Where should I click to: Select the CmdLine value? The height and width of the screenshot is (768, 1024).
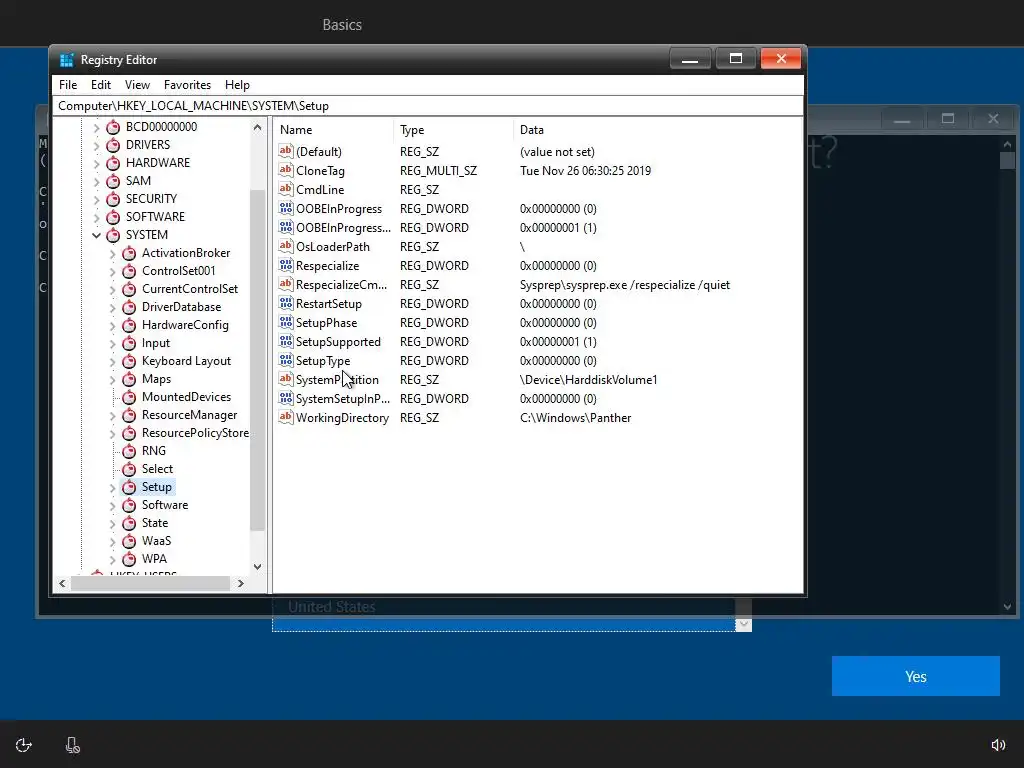click(320, 190)
